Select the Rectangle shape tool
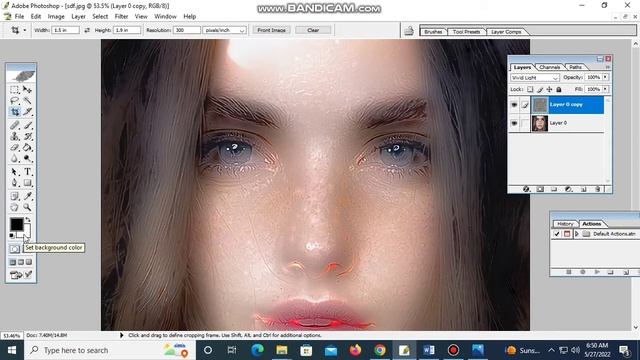 [x=27, y=183]
